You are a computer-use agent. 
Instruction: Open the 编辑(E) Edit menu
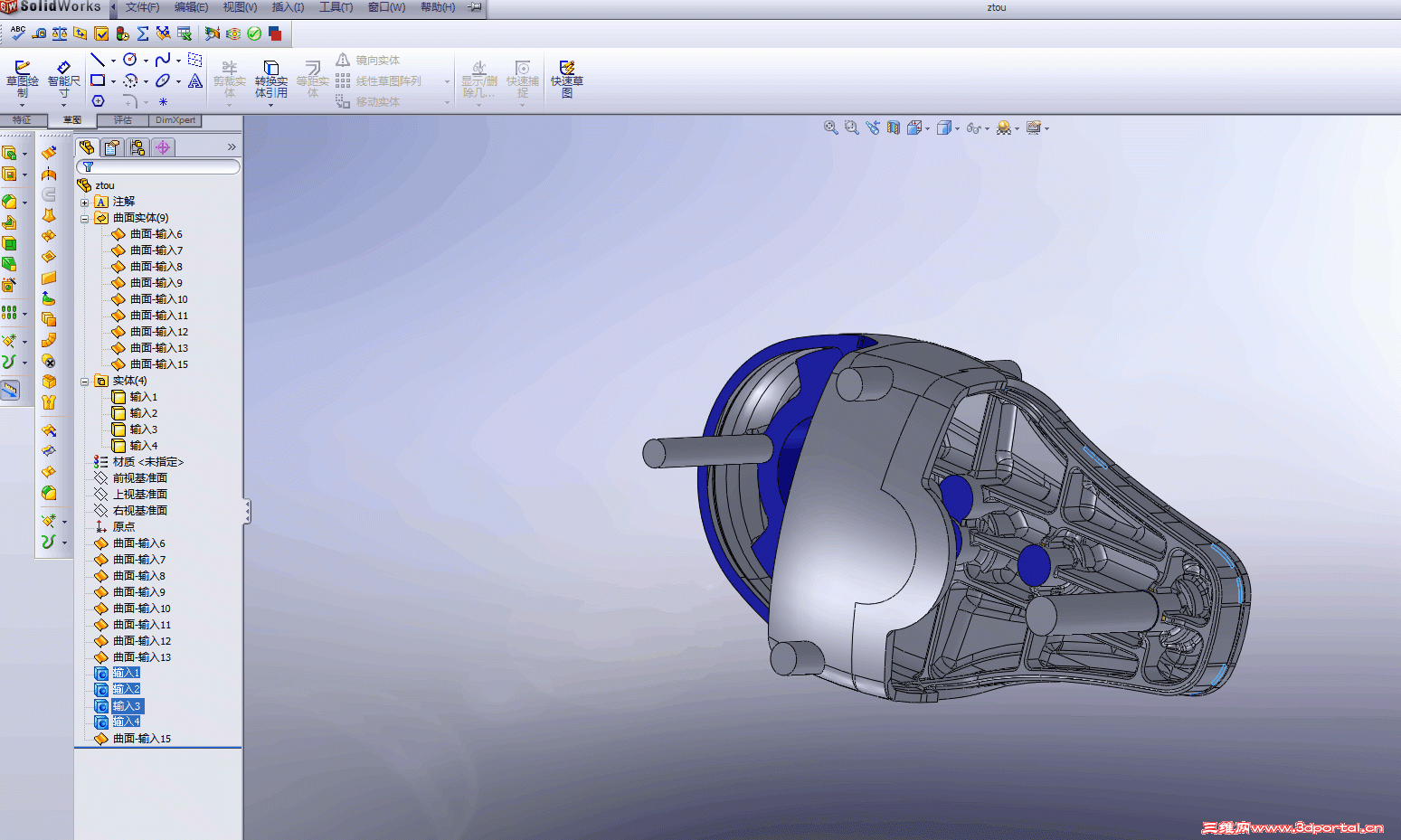(x=191, y=7)
